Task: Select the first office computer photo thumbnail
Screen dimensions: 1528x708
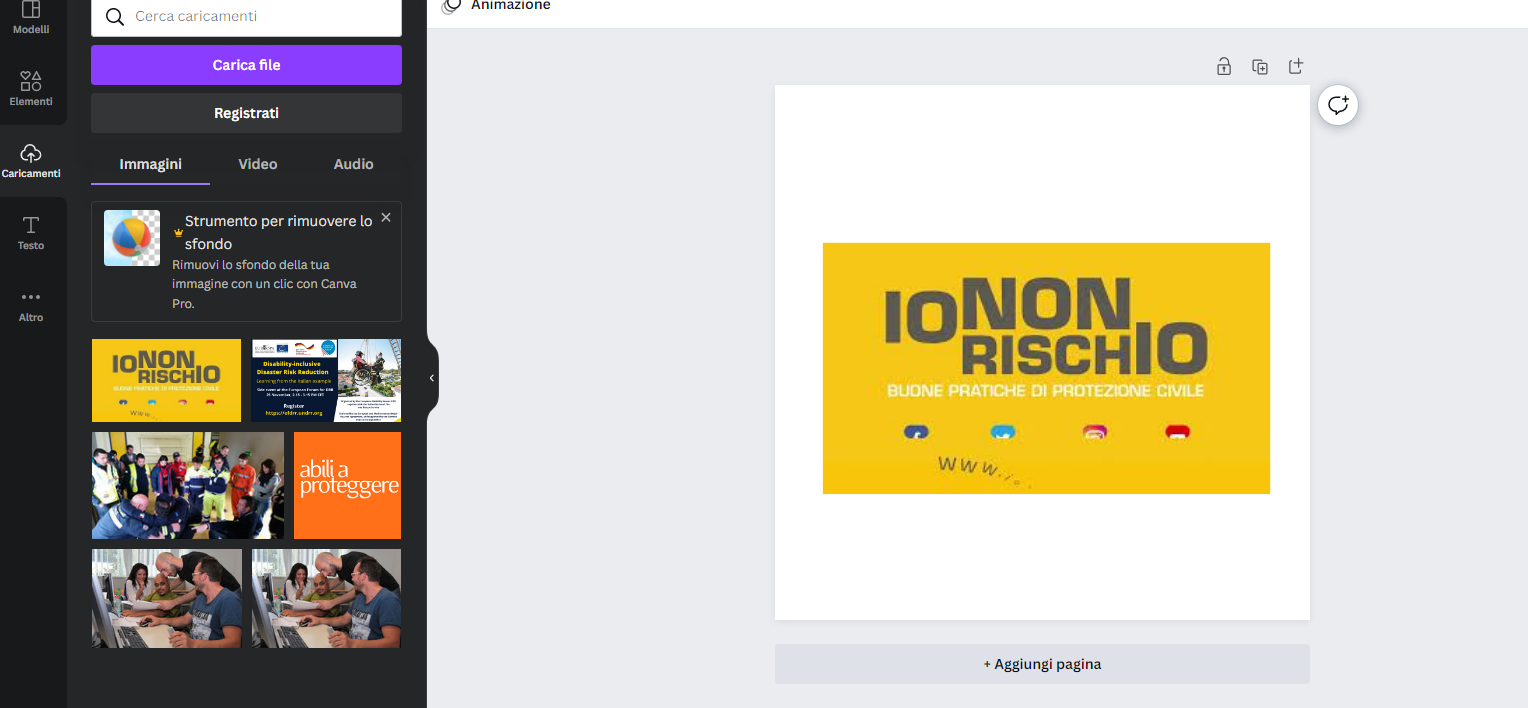Action: pos(166,598)
